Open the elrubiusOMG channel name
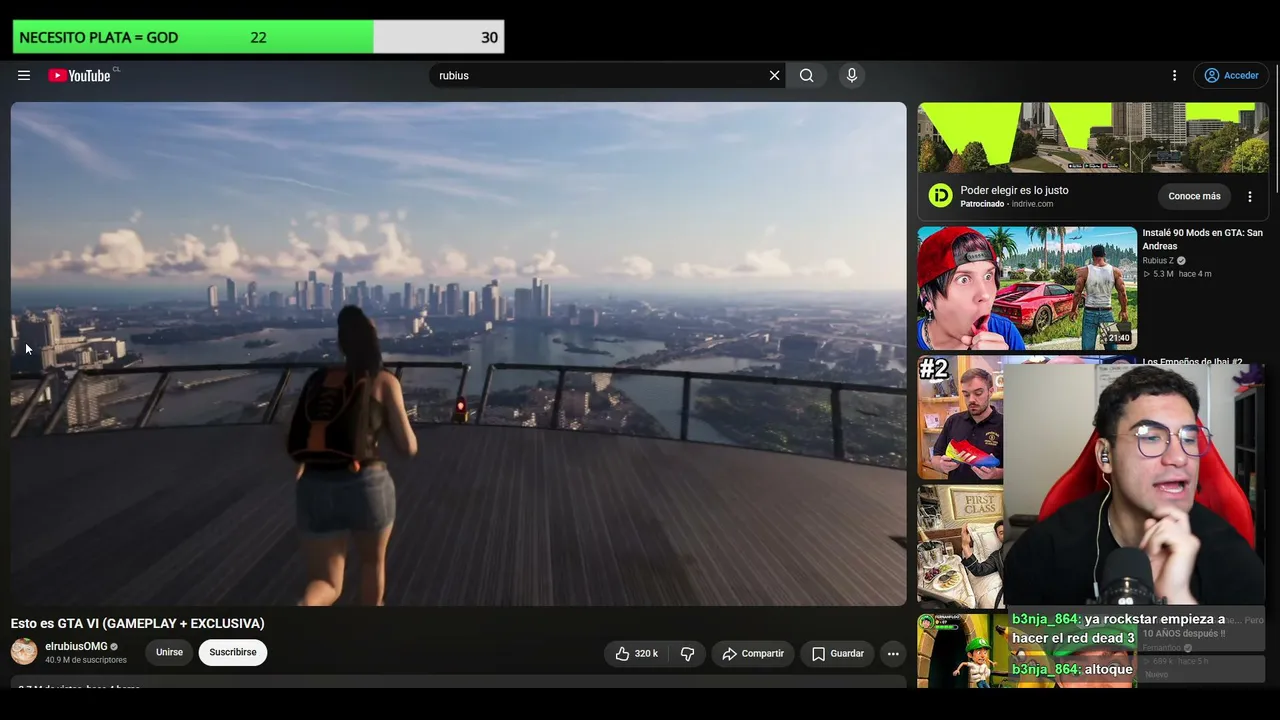Viewport: 1280px width, 720px height. pyautogui.click(x=76, y=646)
